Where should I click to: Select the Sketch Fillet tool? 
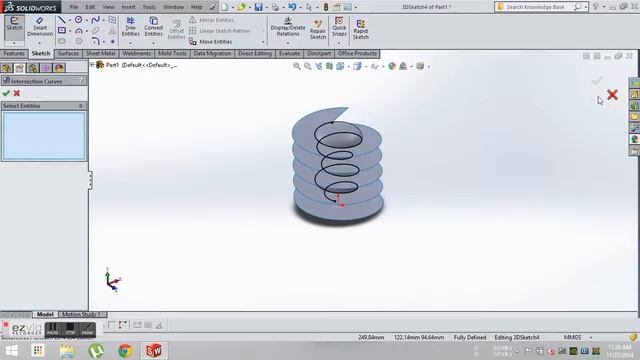96,41
